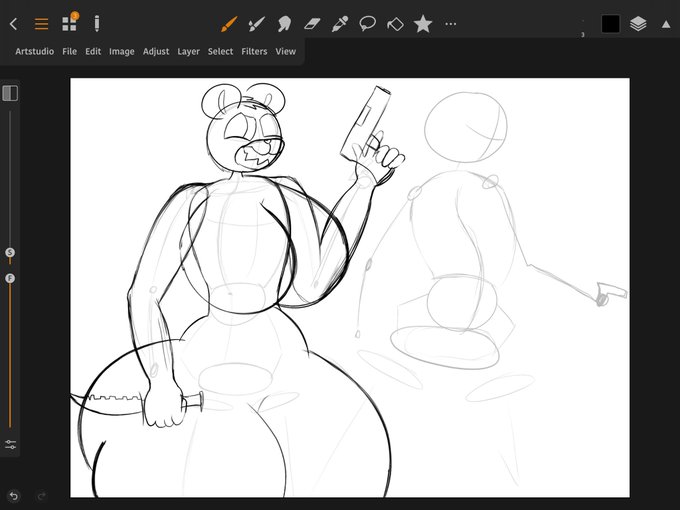
Task: Click the flow F slider handle
Action: [10, 278]
